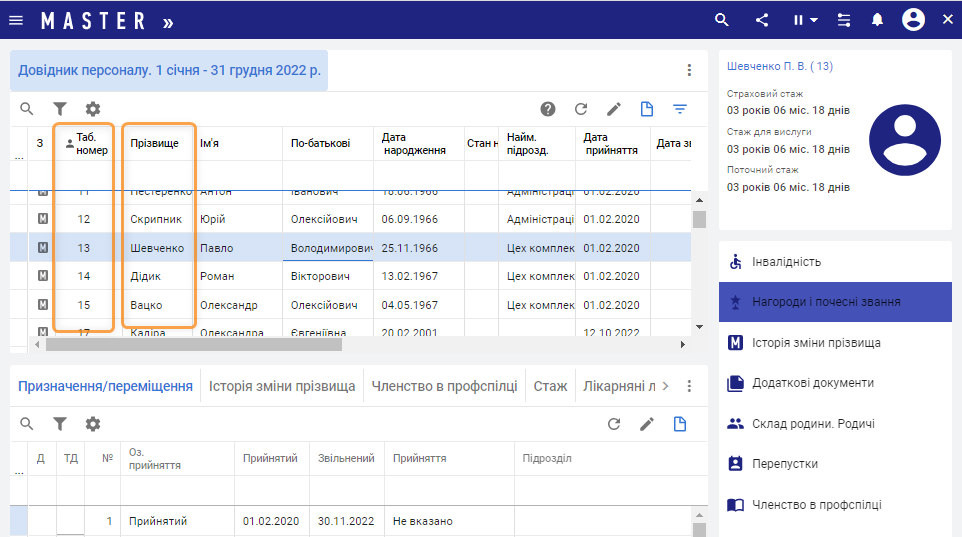Click the search icon in top bar
This screenshot has height=537, width=962.
pos(722,20)
